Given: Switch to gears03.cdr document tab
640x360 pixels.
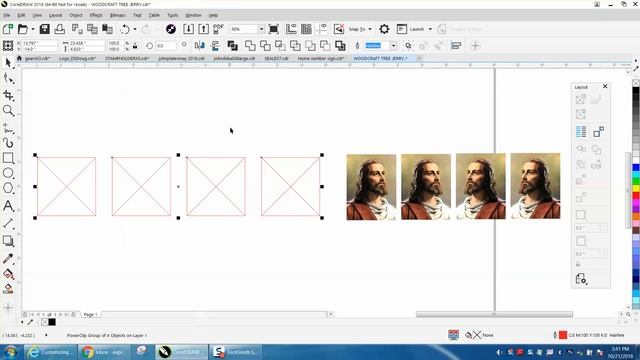Looking at the screenshot, I should coord(37,58).
